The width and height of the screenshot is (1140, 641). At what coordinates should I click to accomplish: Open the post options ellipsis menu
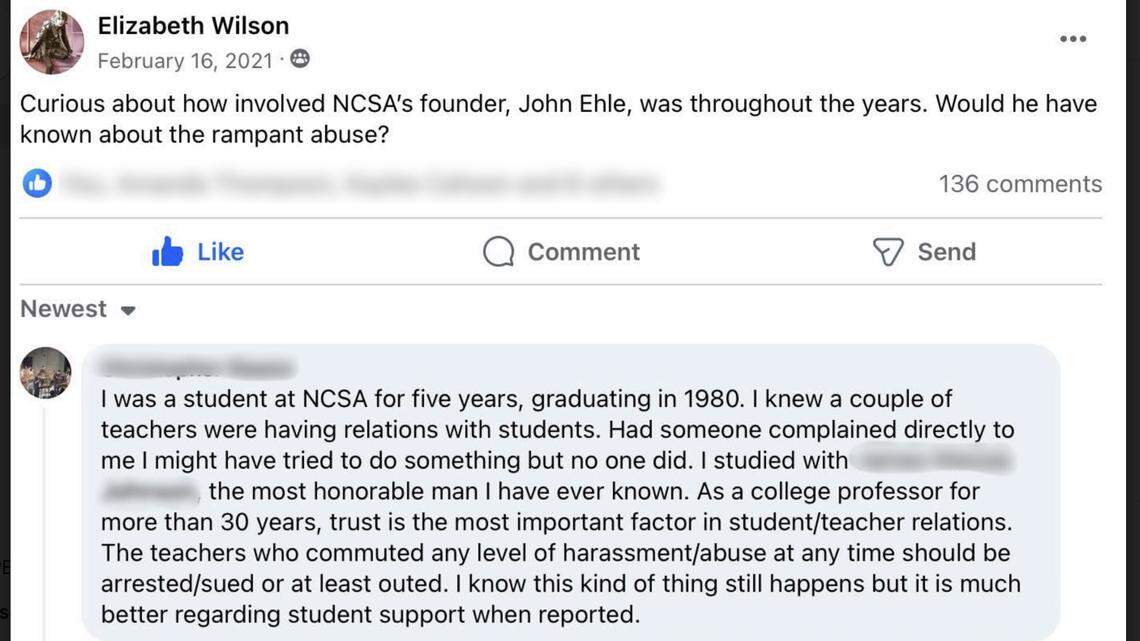tap(1072, 38)
